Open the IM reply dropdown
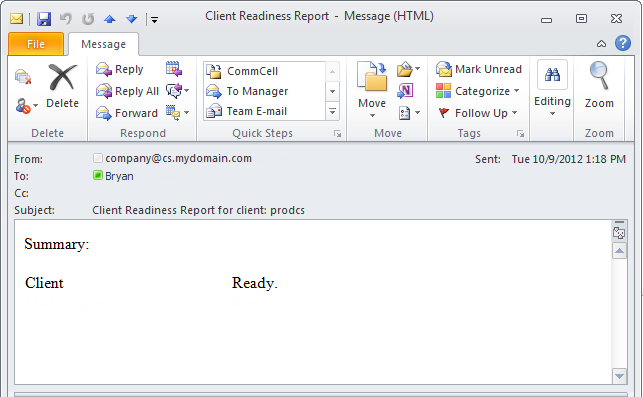This screenshot has width=643, height=397. pos(178,91)
